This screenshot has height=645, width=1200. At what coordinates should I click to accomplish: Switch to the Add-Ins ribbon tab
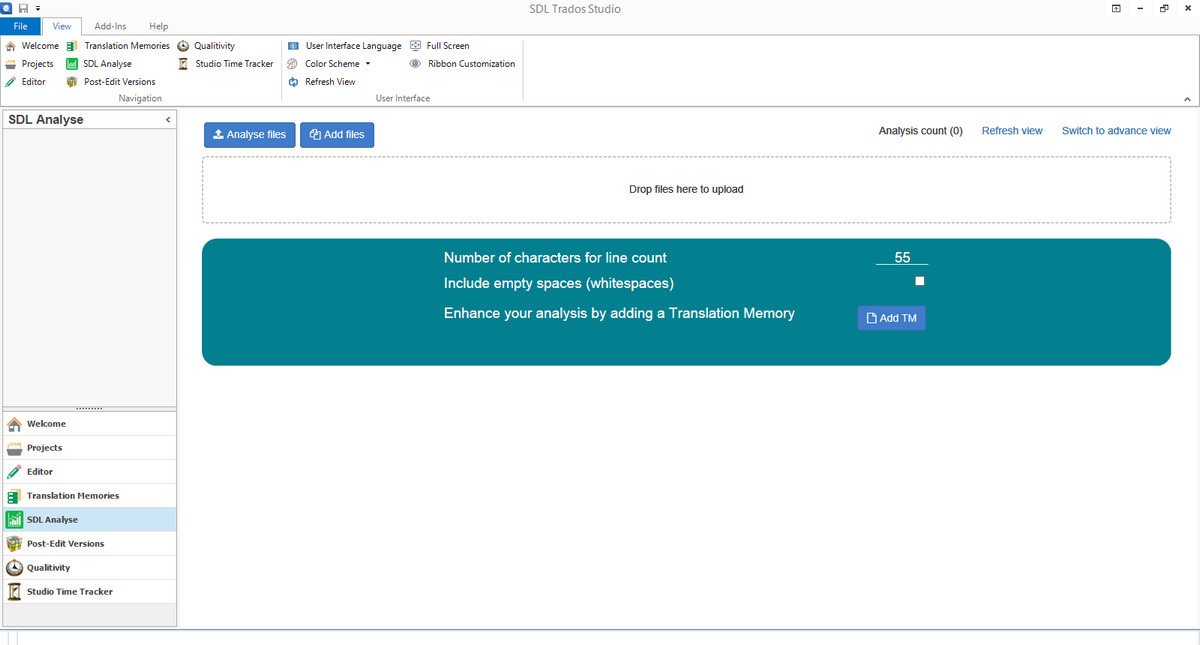point(110,26)
